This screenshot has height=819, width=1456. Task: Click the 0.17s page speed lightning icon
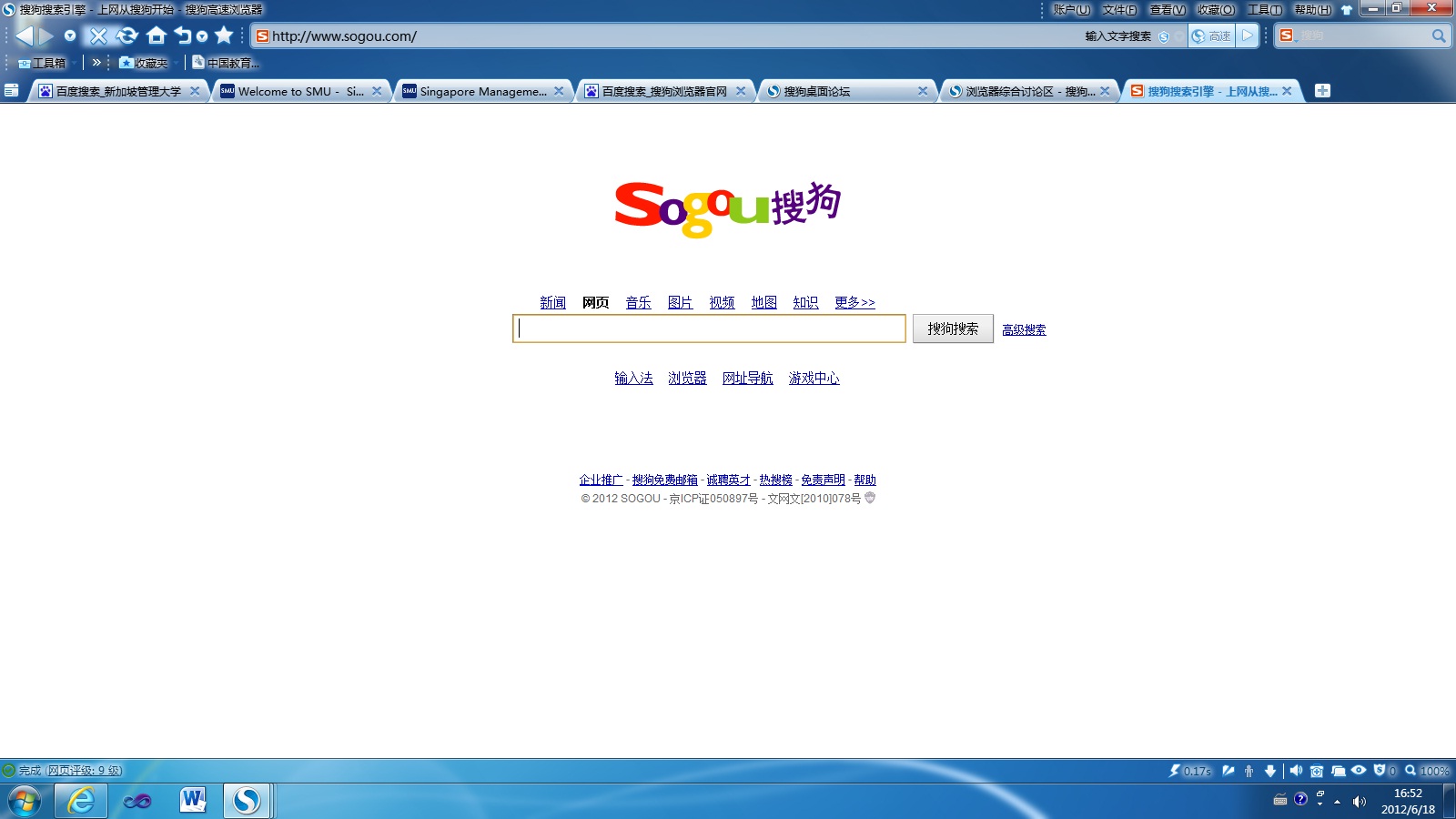tap(1190, 771)
